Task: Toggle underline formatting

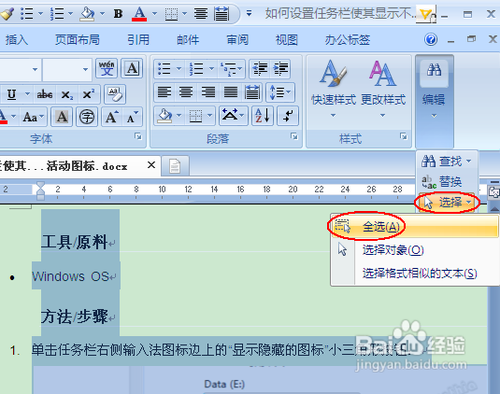Action: click(12, 94)
